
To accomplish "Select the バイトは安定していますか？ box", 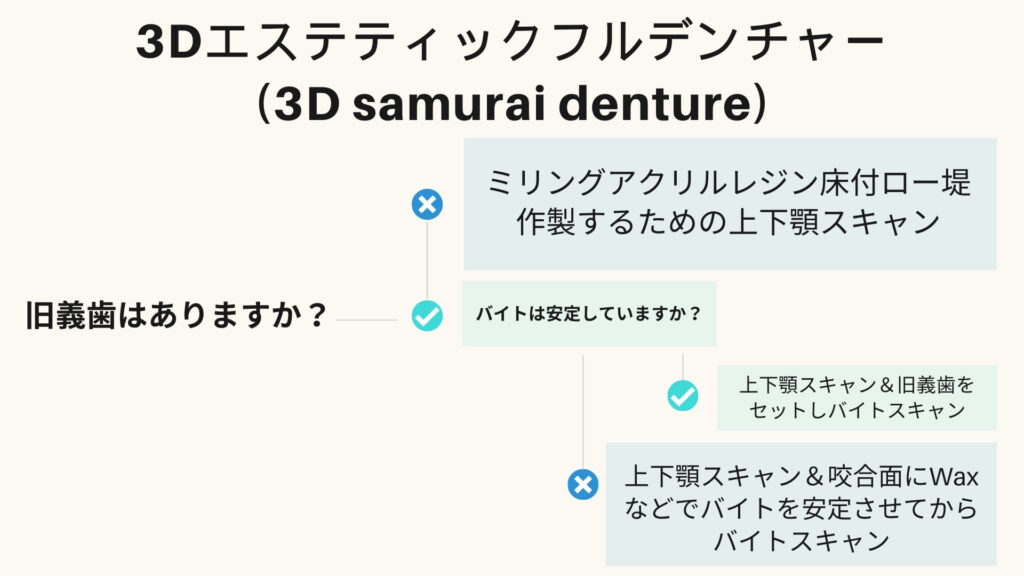I will pyautogui.click(x=589, y=313).
